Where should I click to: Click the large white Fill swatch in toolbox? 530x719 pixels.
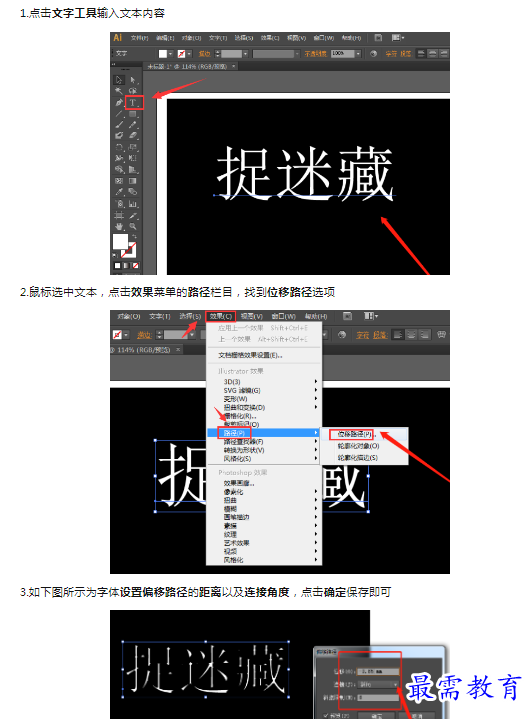tap(121, 242)
